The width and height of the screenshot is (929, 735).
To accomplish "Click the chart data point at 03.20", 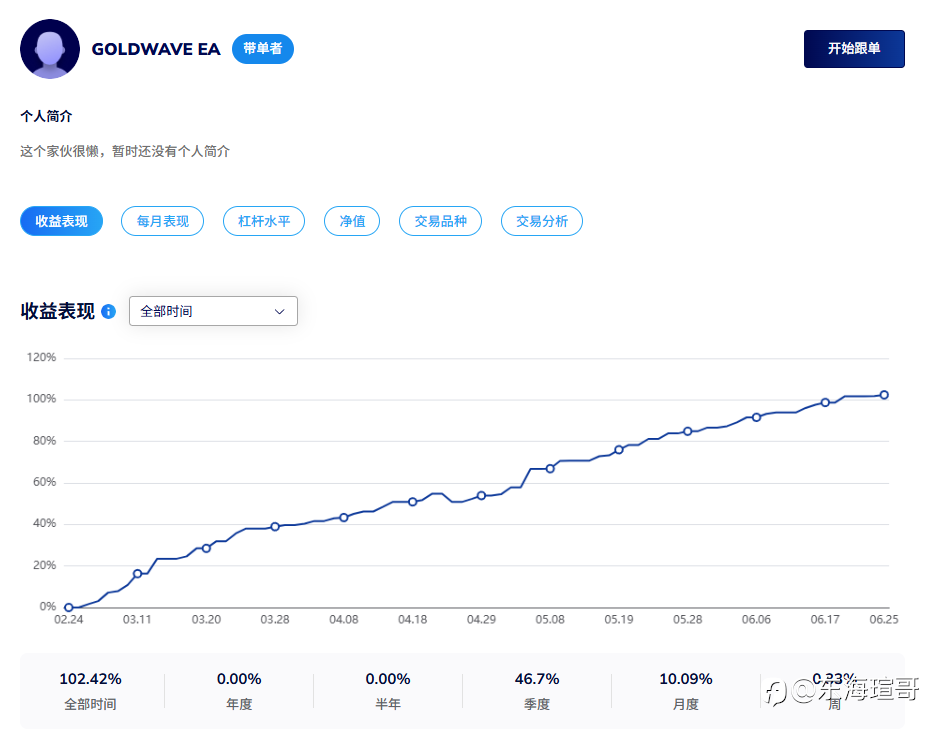I will (206, 548).
